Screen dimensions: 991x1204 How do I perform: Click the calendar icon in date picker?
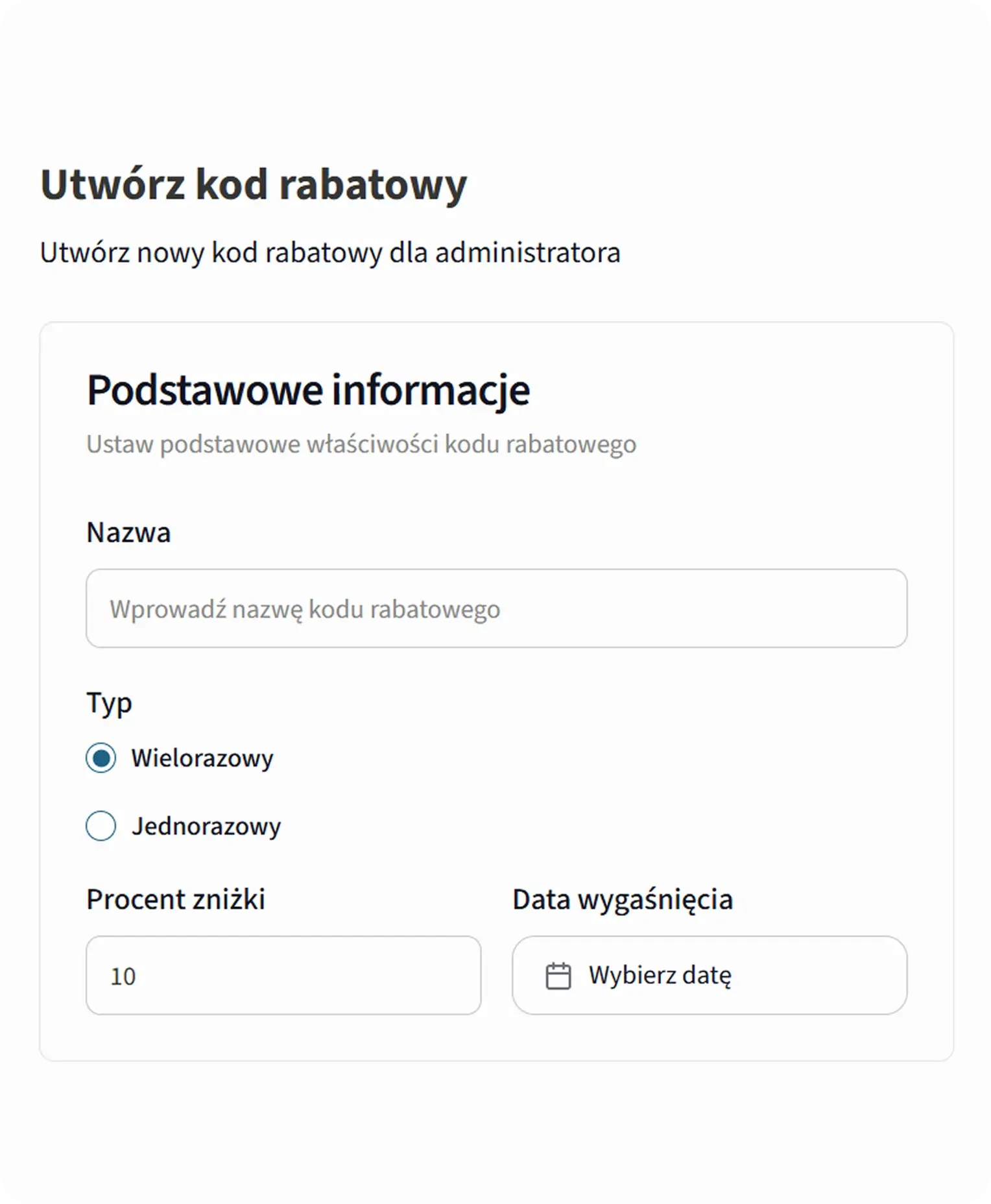point(558,976)
